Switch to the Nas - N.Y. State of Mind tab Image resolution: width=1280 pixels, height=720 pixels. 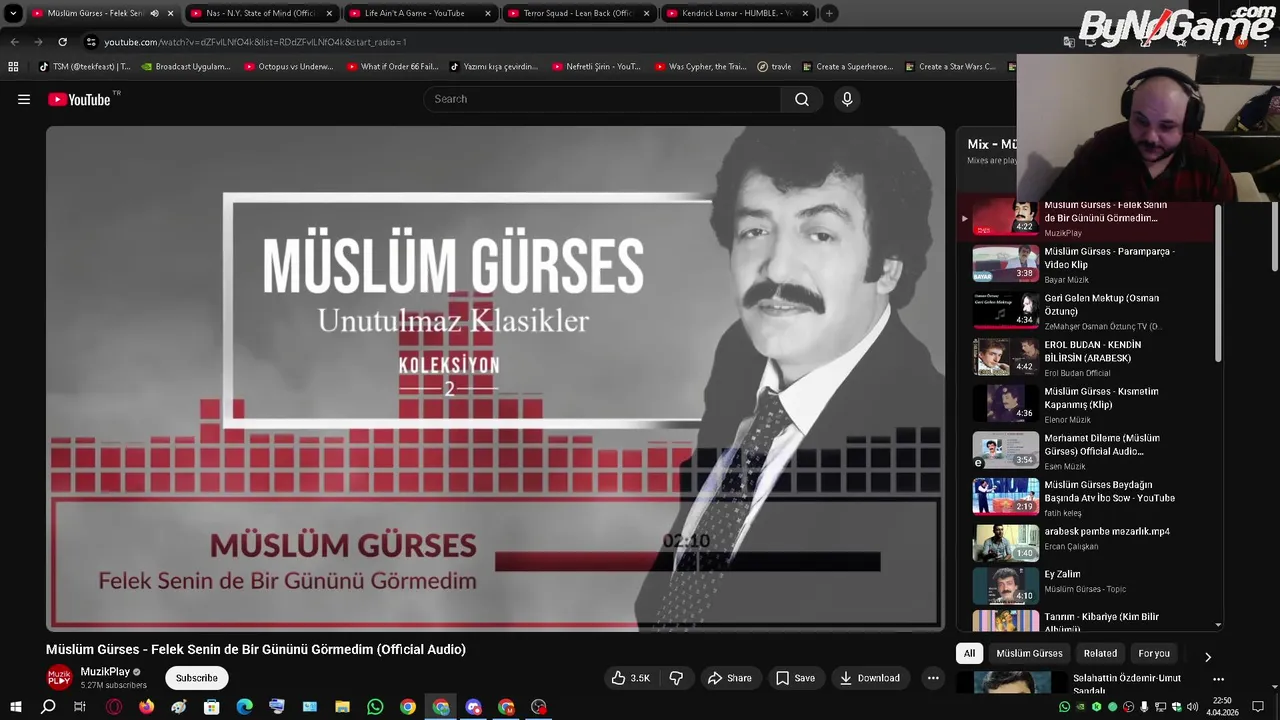[x=260, y=13]
